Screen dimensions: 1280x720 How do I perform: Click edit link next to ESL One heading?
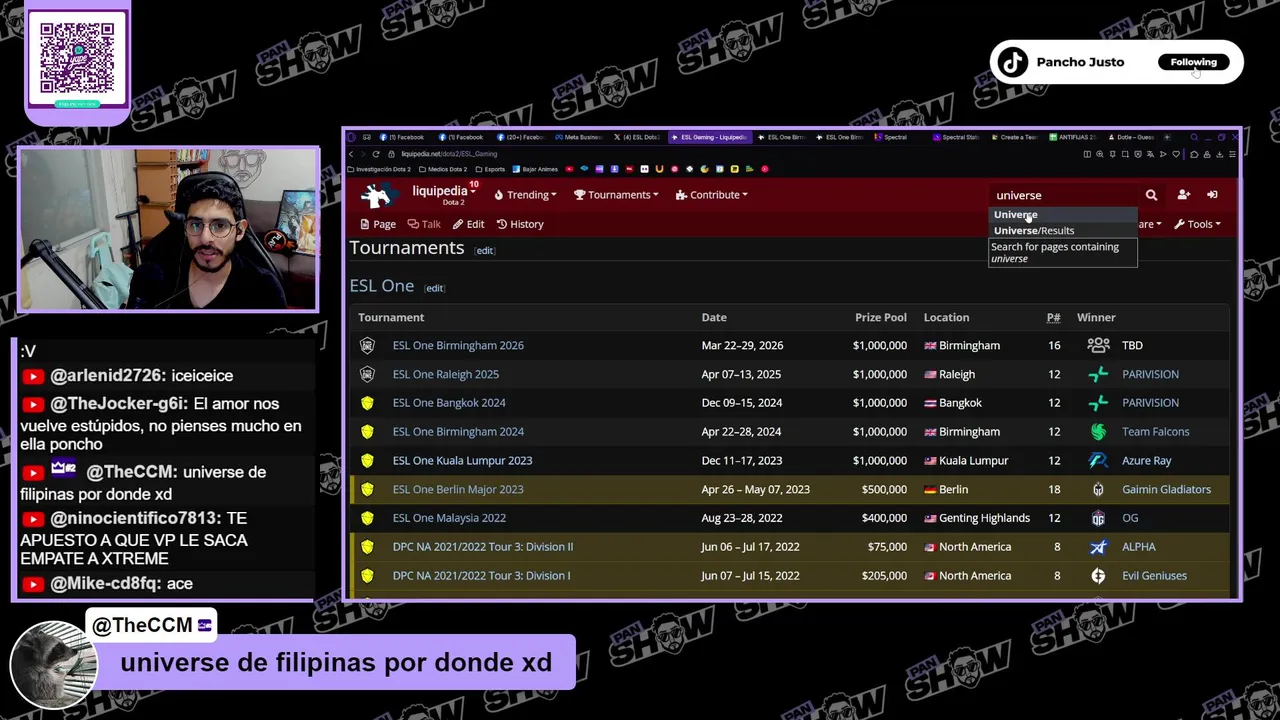click(x=434, y=288)
